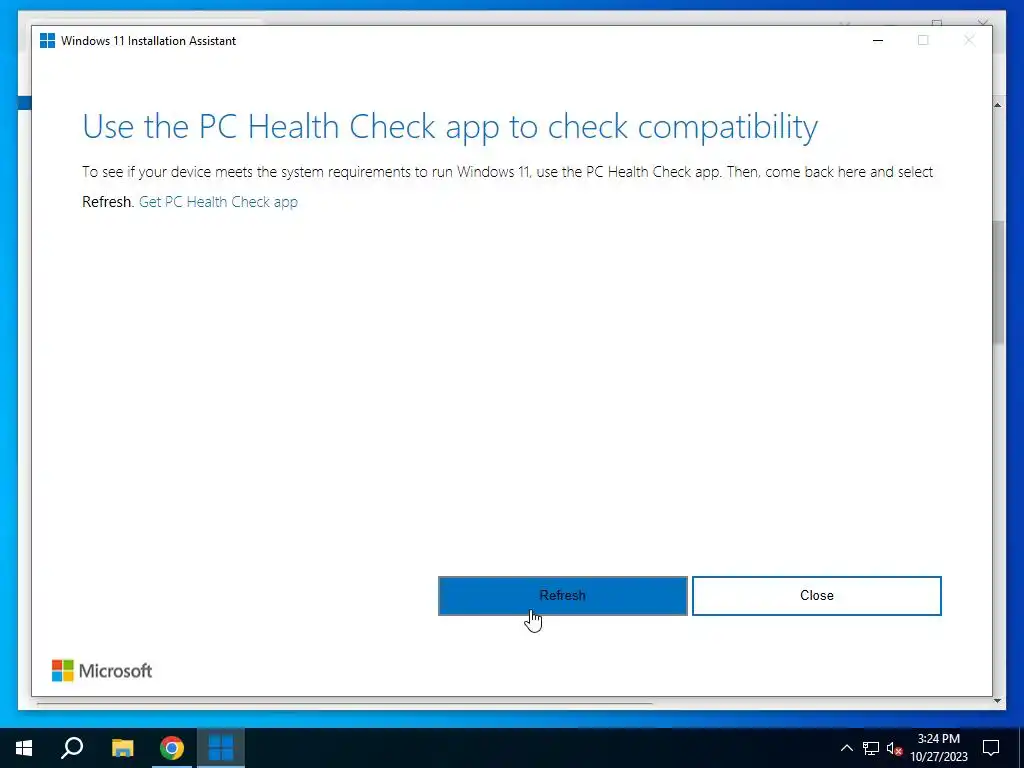
Task: Open network status tray icon
Action: pyautogui.click(x=871, y=748)
